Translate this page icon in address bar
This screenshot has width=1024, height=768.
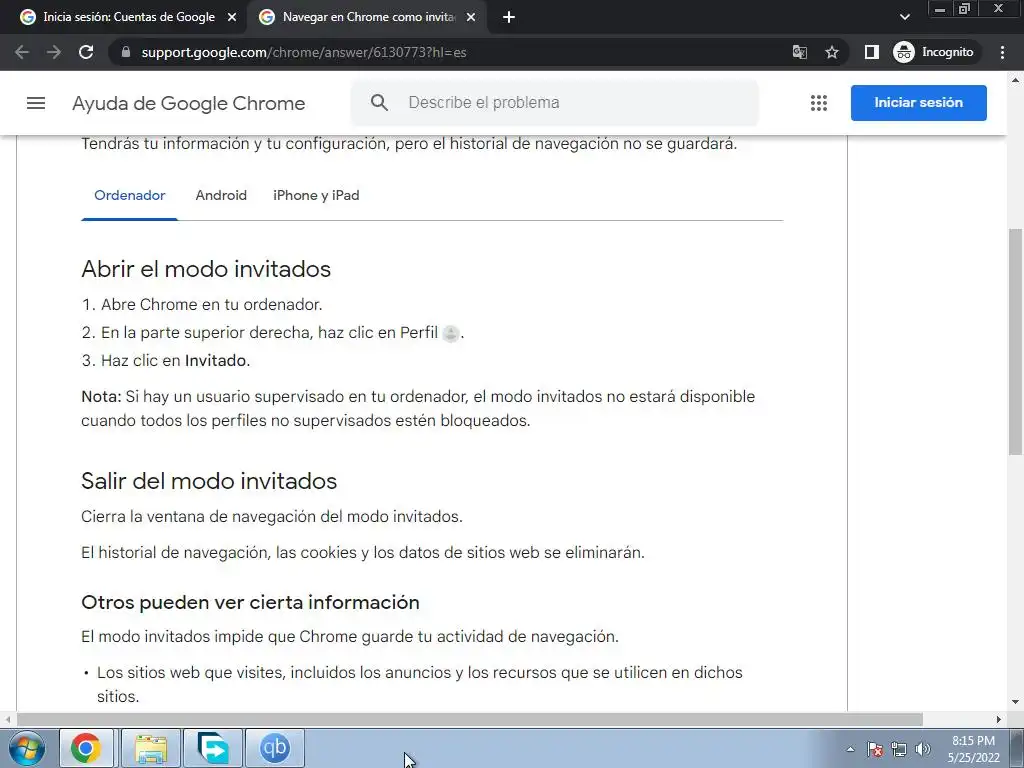point(799,52)
